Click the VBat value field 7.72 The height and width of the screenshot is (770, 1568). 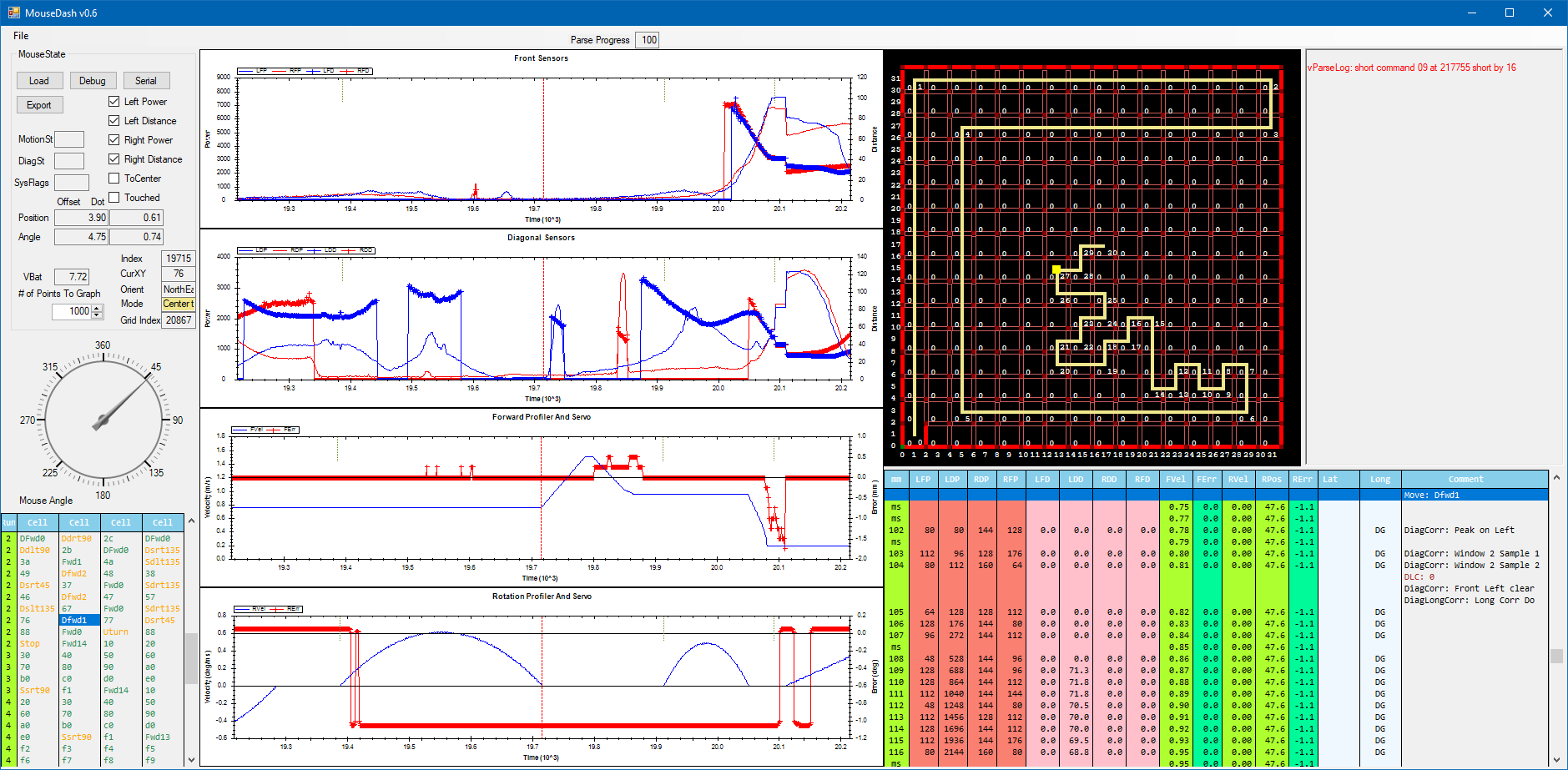tap(72, 277)
